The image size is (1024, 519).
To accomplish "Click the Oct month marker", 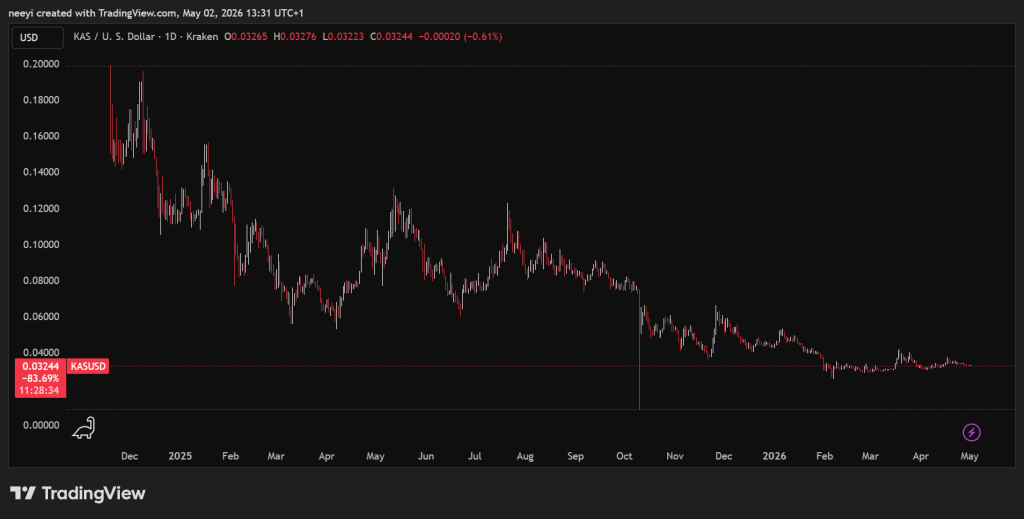I will (624, 456).
